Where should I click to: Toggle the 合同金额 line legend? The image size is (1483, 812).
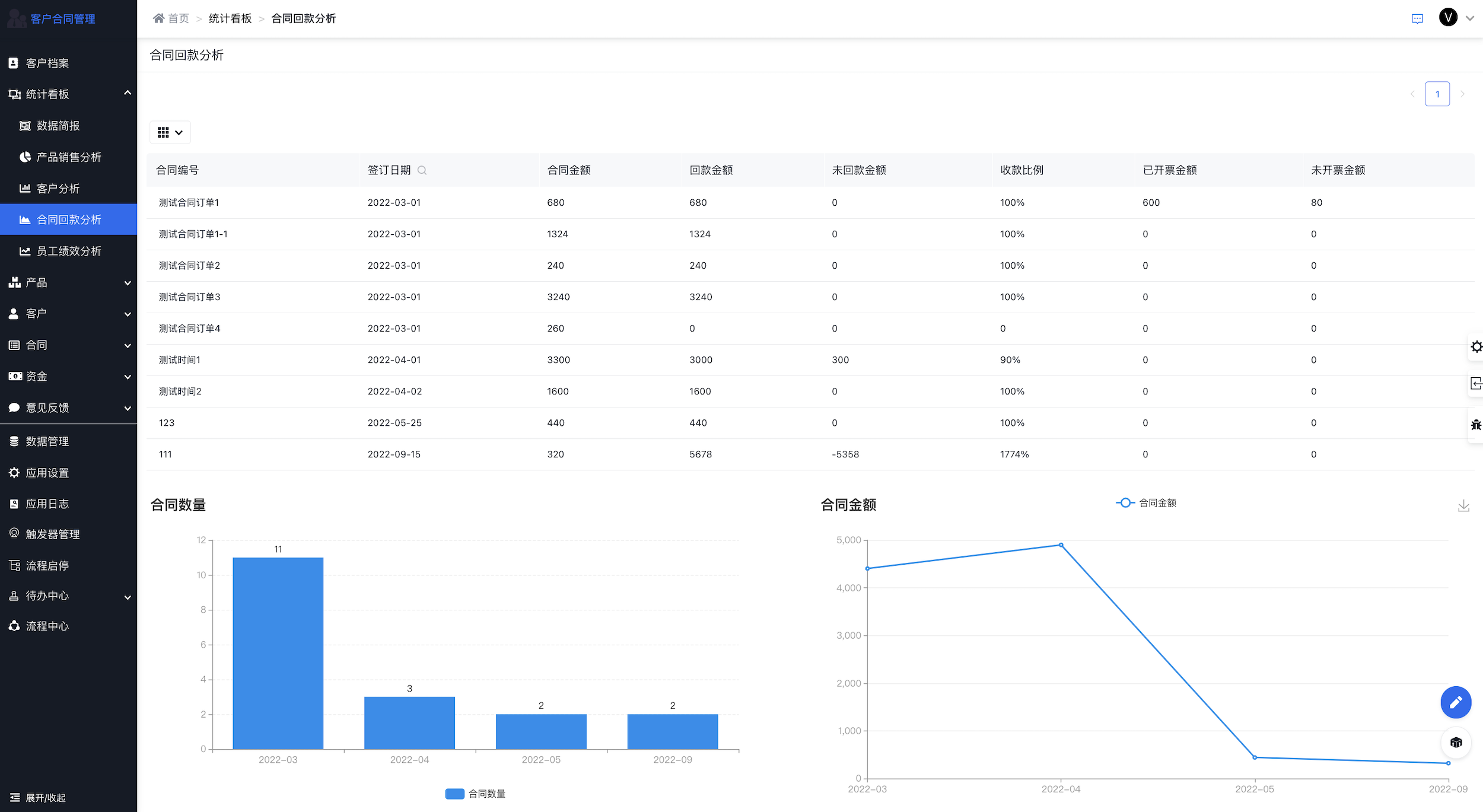1145,502
